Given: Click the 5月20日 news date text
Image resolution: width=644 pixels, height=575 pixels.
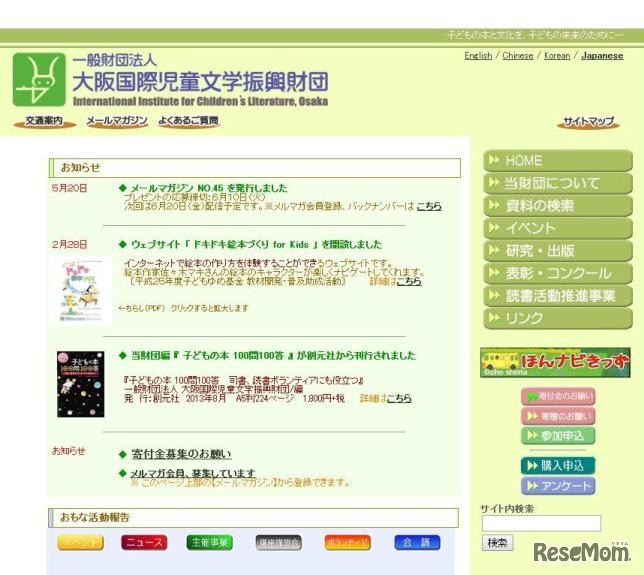Looking at the screenshot, I should [69, 188].
